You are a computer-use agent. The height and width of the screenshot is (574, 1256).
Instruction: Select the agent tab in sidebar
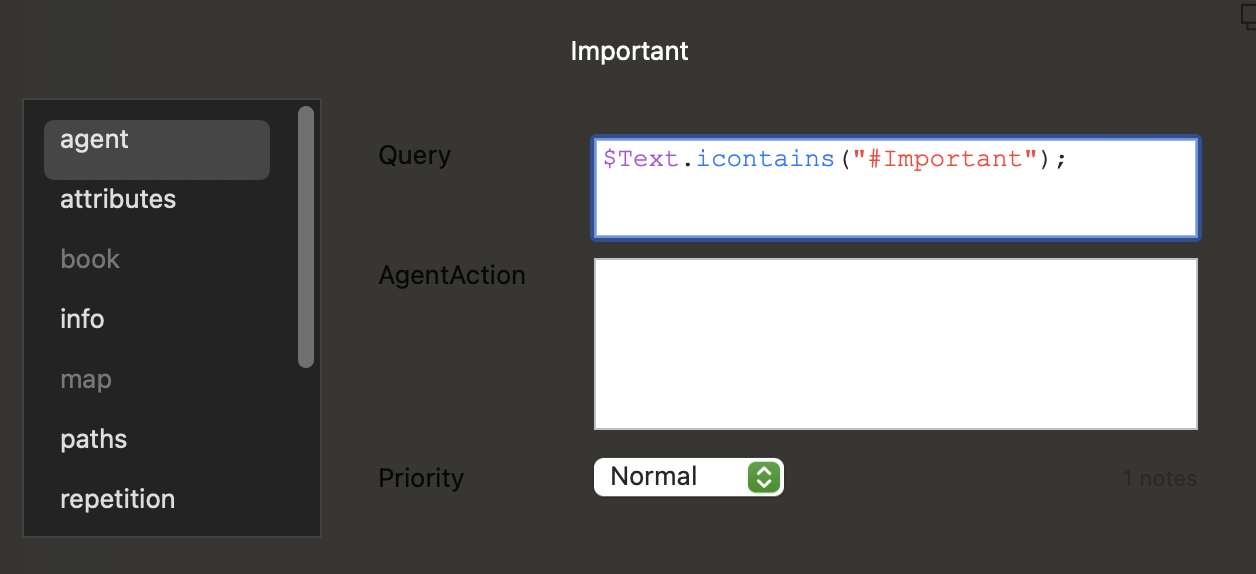[157, 150]
